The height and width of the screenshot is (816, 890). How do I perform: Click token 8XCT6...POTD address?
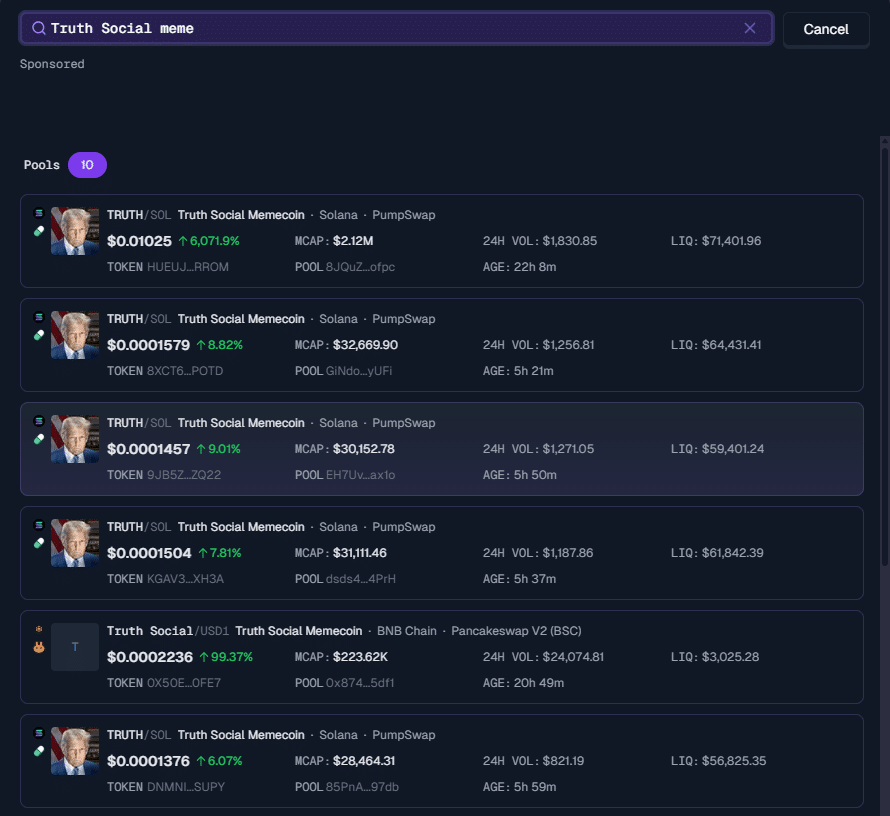(x=185, y=371)
